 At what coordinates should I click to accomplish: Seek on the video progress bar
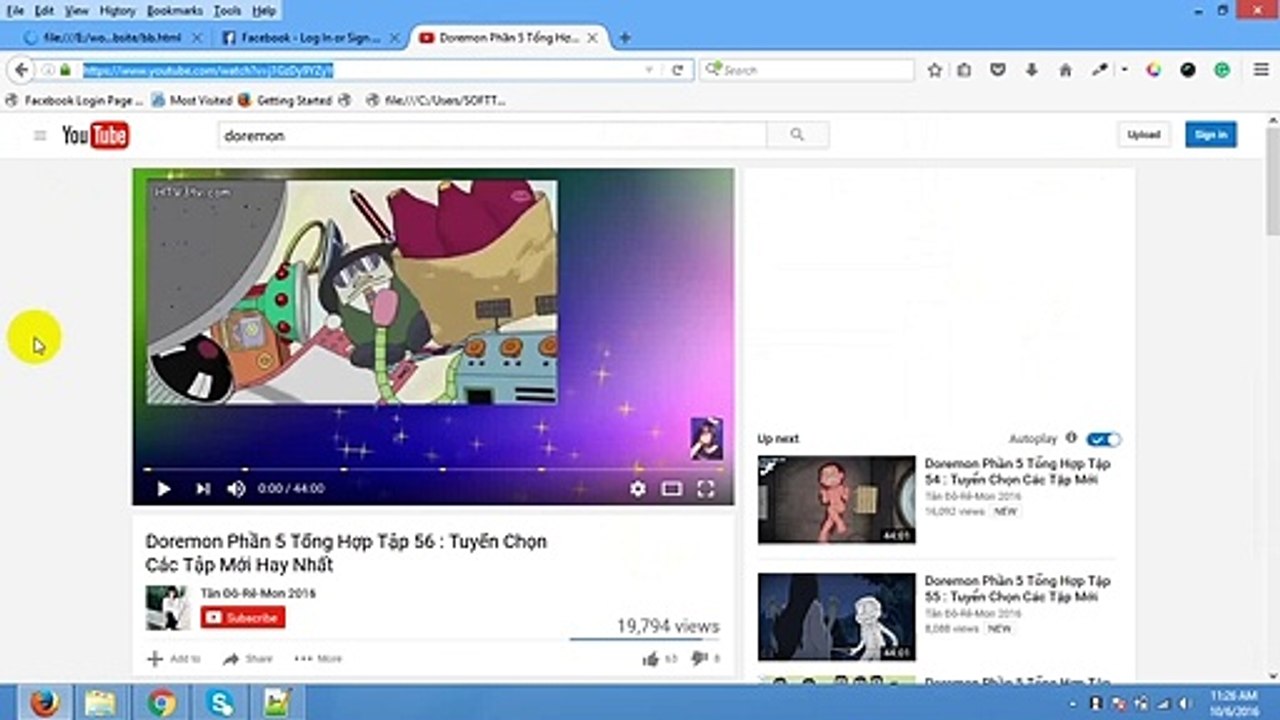coord(433,469)
